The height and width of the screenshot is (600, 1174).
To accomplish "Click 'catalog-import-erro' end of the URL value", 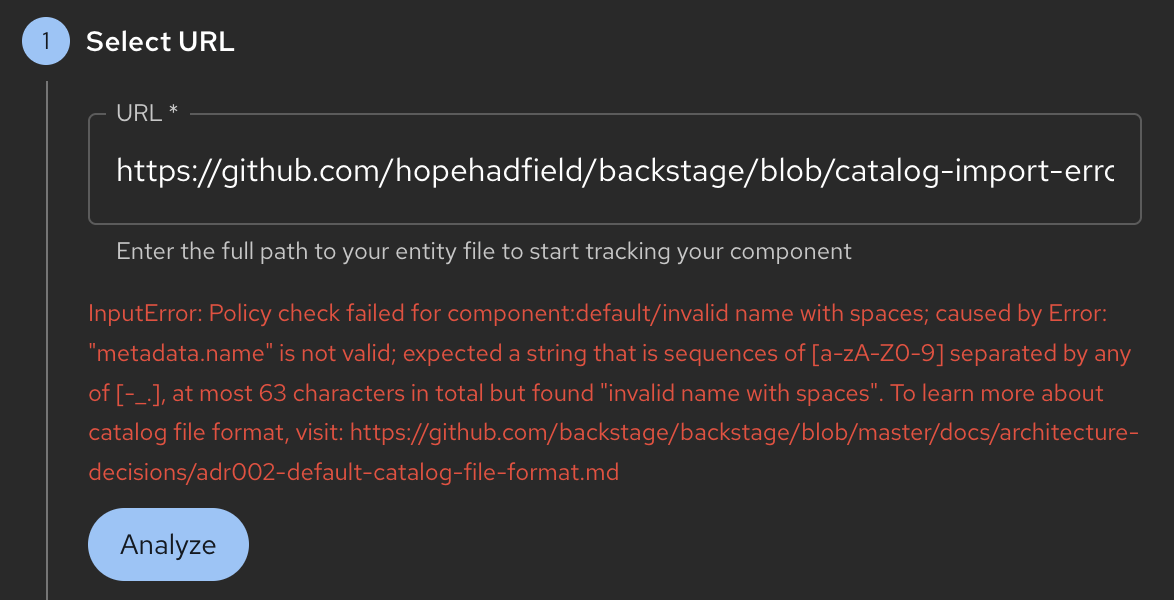I will [x=975, y=171].
